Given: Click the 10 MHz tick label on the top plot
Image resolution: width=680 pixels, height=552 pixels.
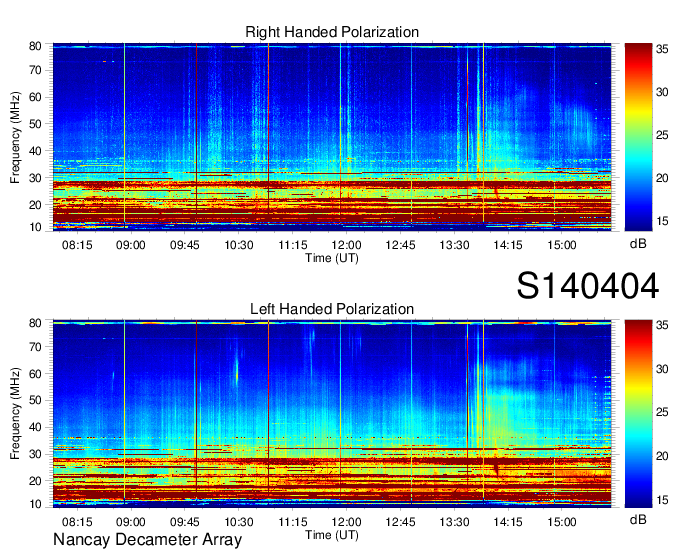Looking at the screenshot, I should tap(35, 227).
